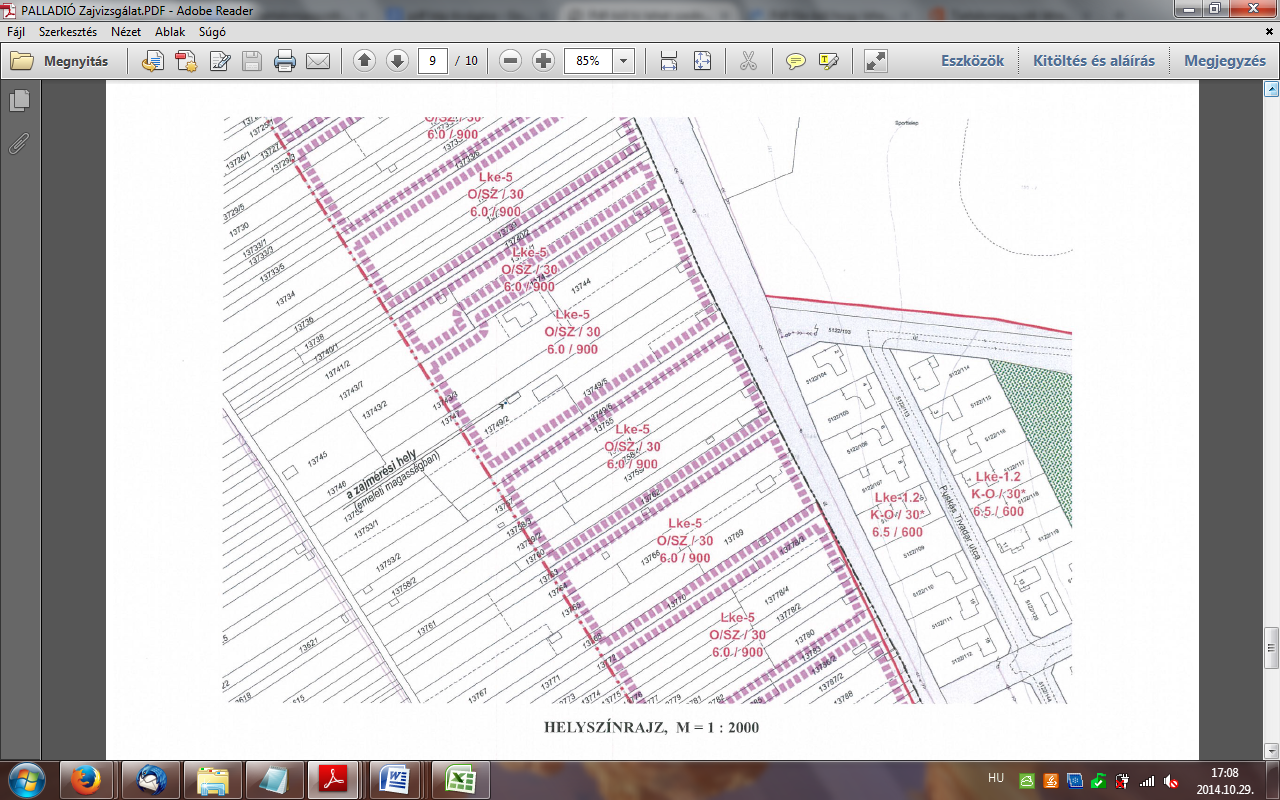Open the Megjegyzés comment pane
Screen dimensions: 1280x800
(x=1225, y=61)
